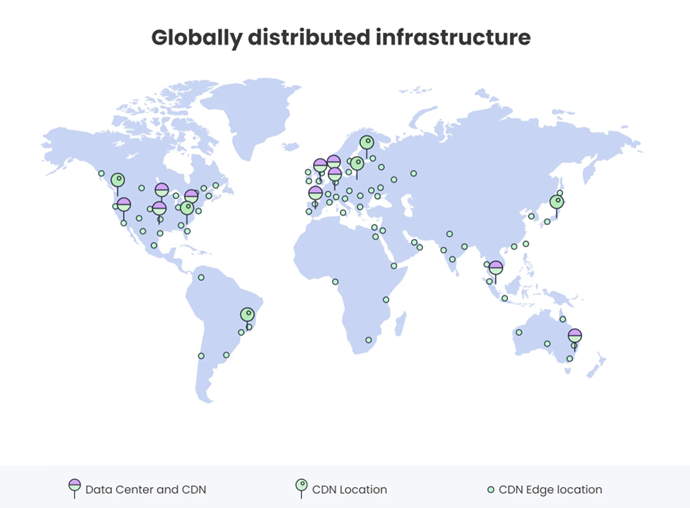This screenshot has width=690, height=508.
Task: Click the CDN Location legend pin icon
Action: coord(301,488)
